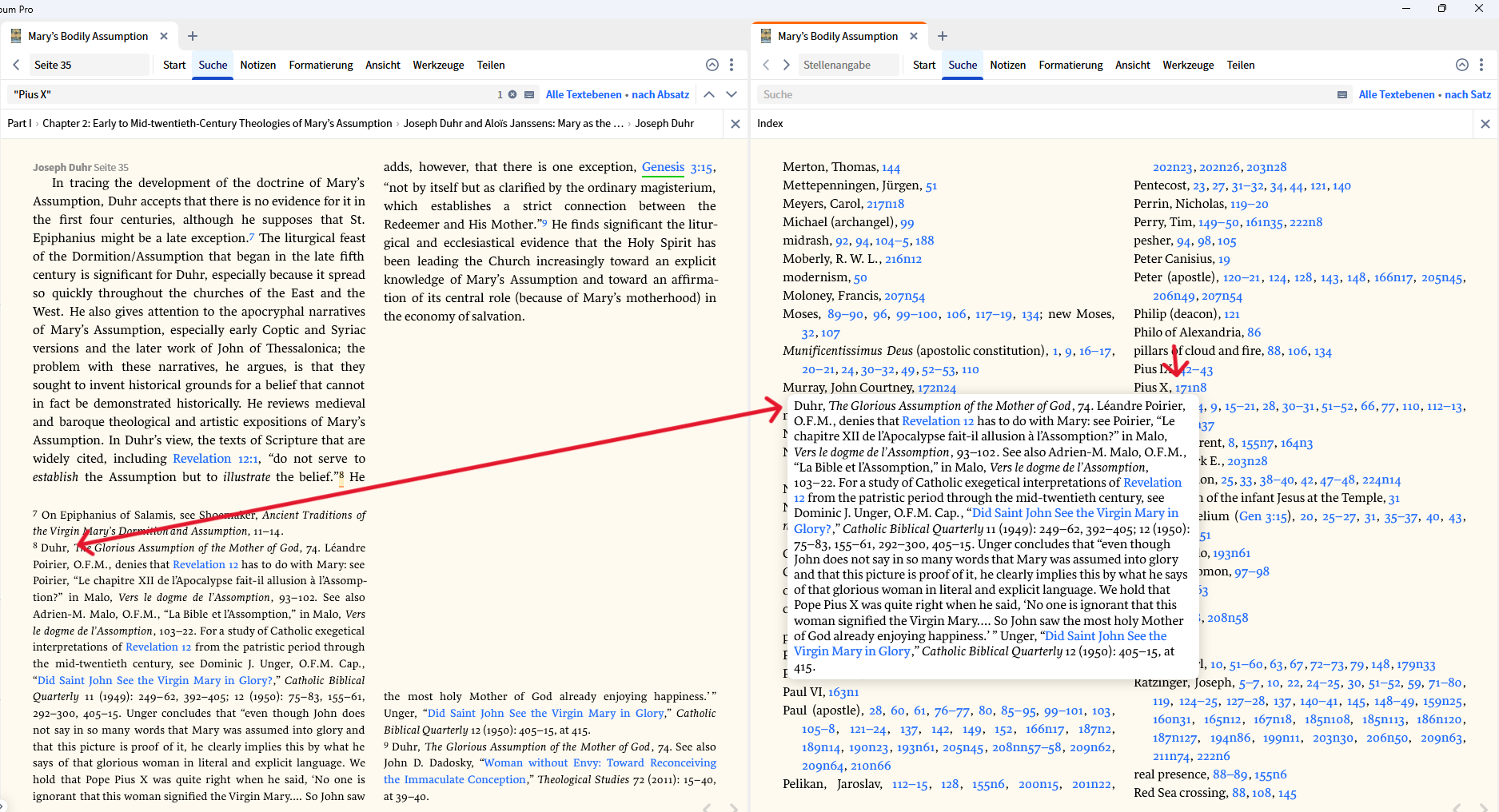The image size is (1499, 812).
Task: Jump to previous search result with up chevron
Action: (x=709, y=94)
